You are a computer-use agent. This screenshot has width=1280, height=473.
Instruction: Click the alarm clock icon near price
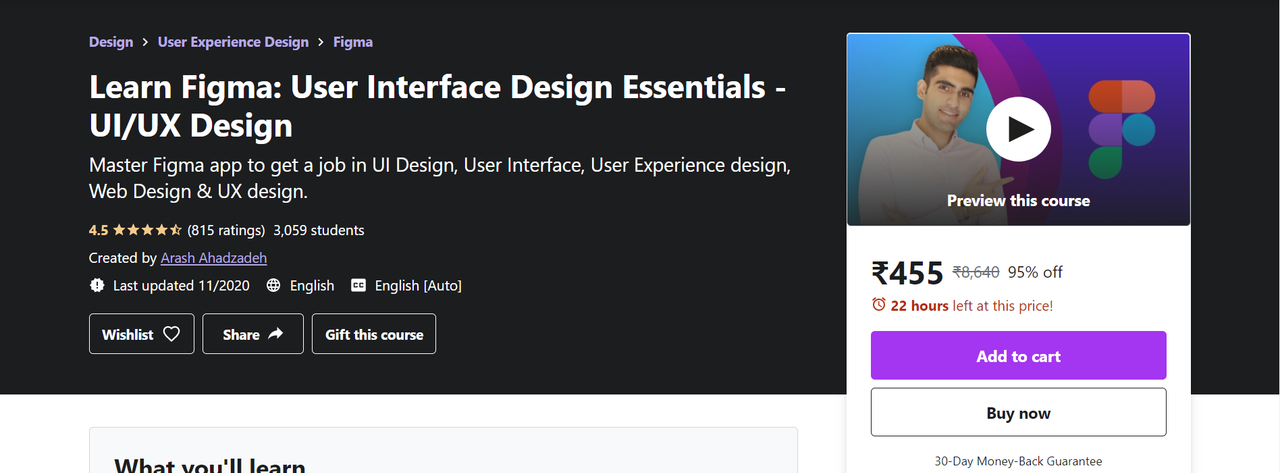[x=879, y=305]
